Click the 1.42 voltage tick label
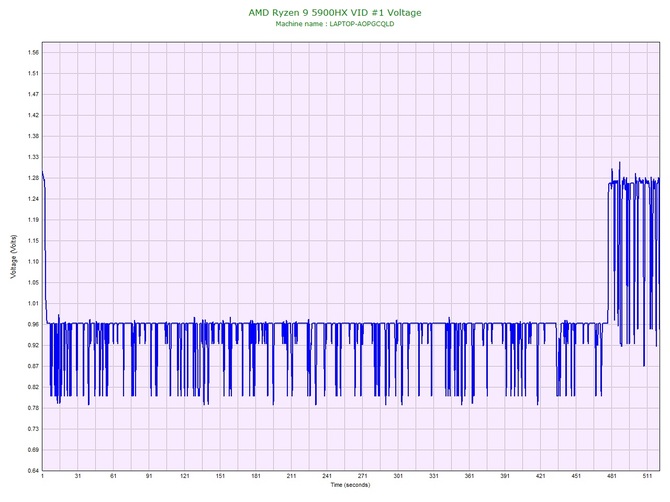 [33, 115]
